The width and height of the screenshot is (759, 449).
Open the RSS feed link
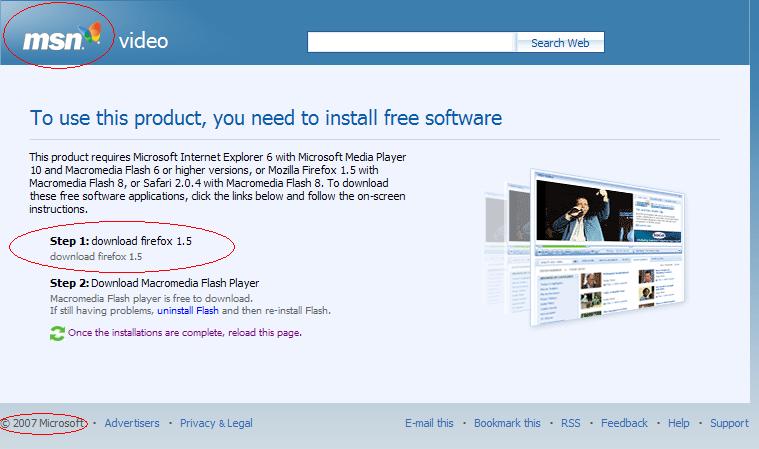[x=570, y=423]
